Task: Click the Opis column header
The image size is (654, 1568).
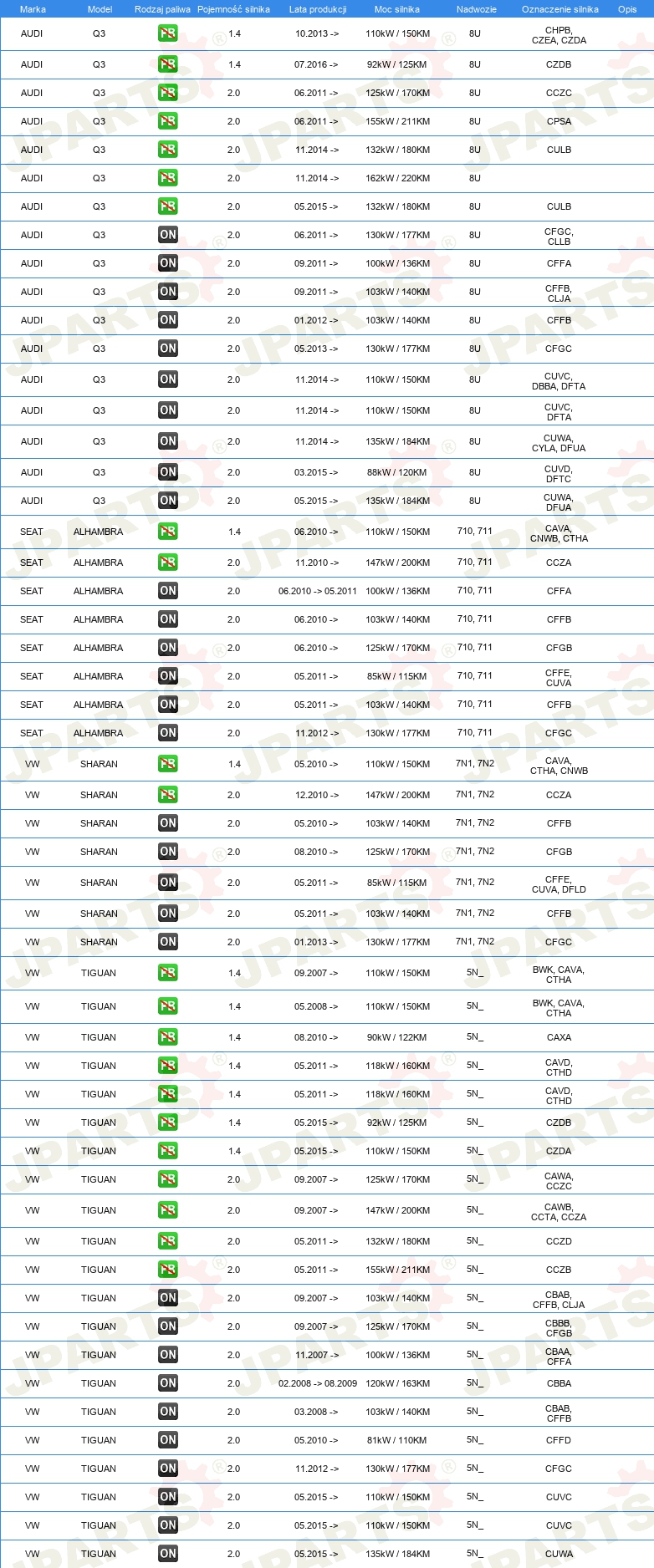Action: point(627,9)
